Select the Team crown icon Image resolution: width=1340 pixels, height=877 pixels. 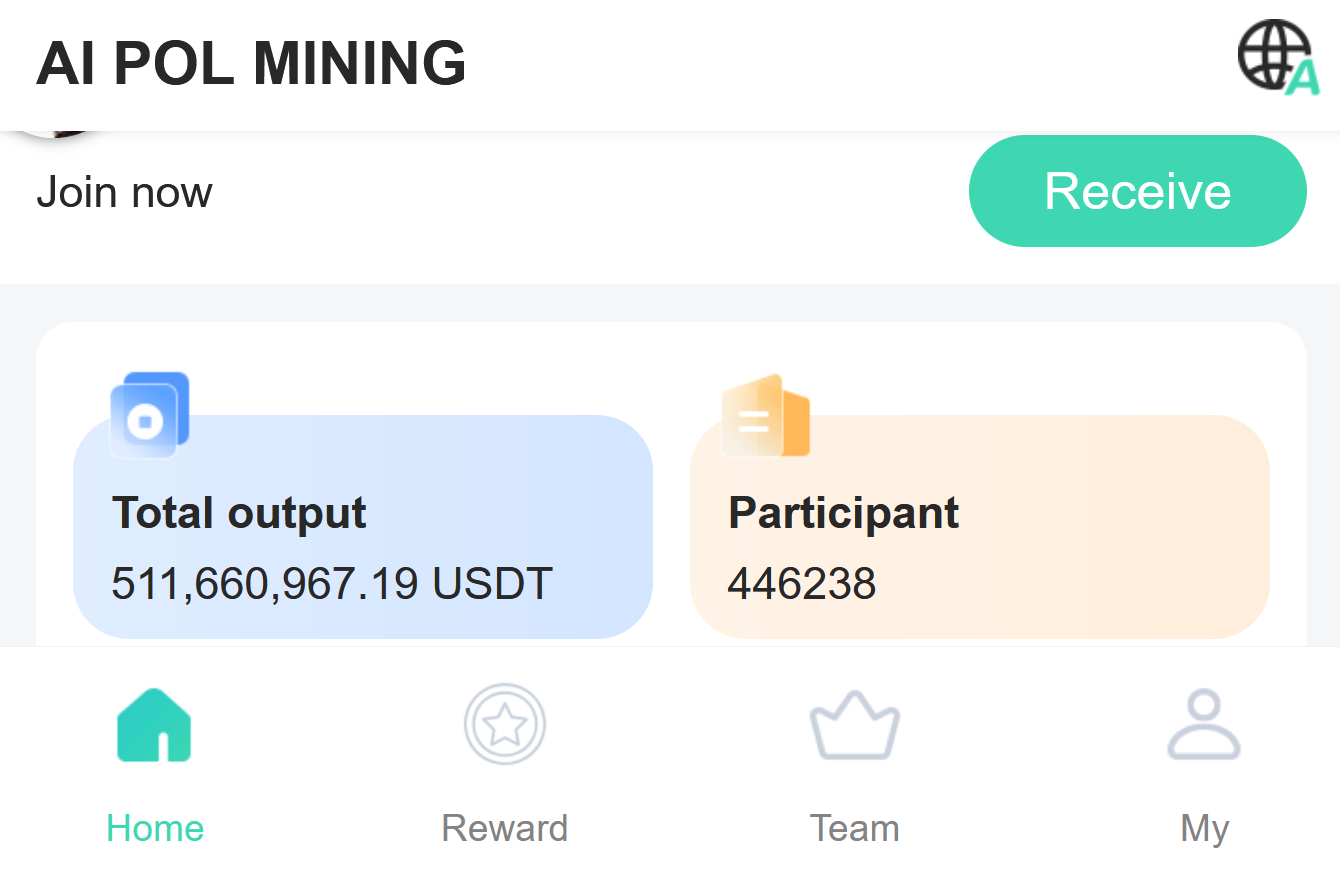coord(854,725)
